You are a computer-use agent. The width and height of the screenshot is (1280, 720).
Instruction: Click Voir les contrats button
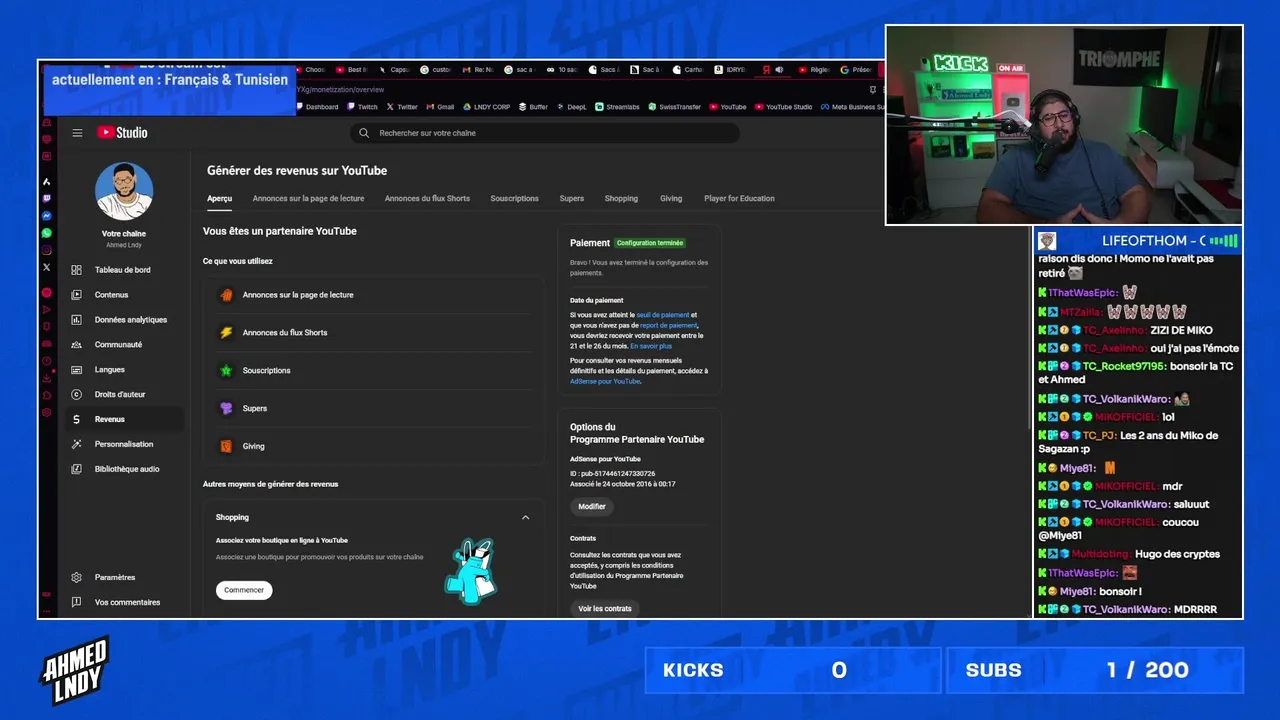coord(605,608)
